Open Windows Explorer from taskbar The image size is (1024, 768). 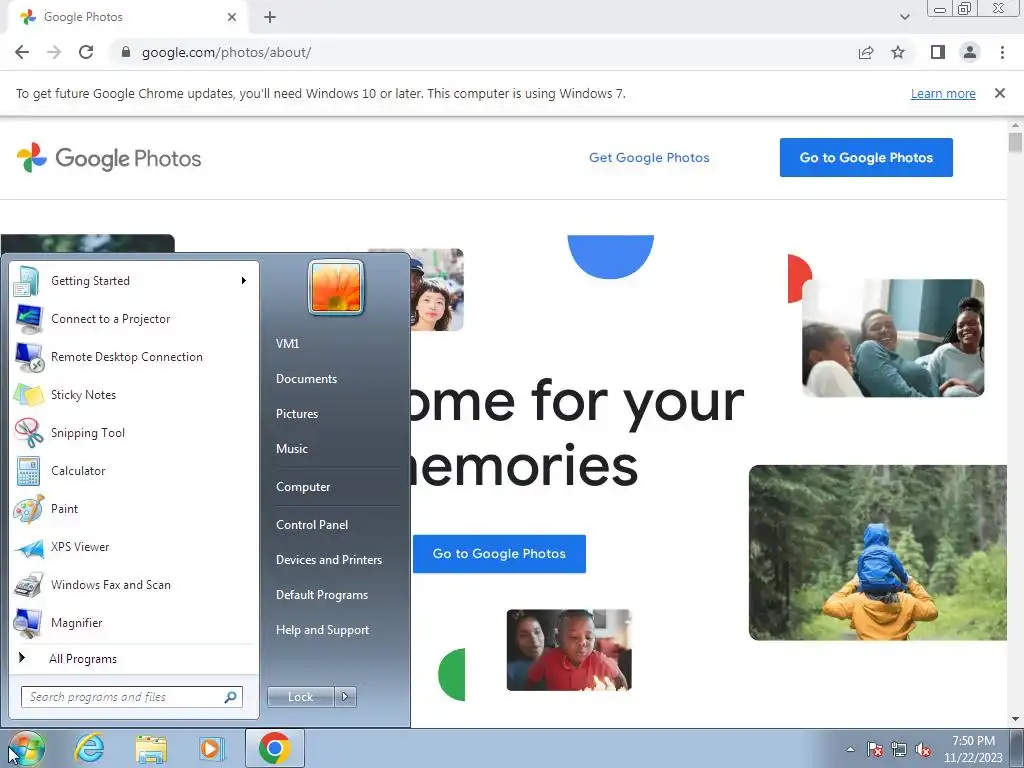tap(151, 748)
